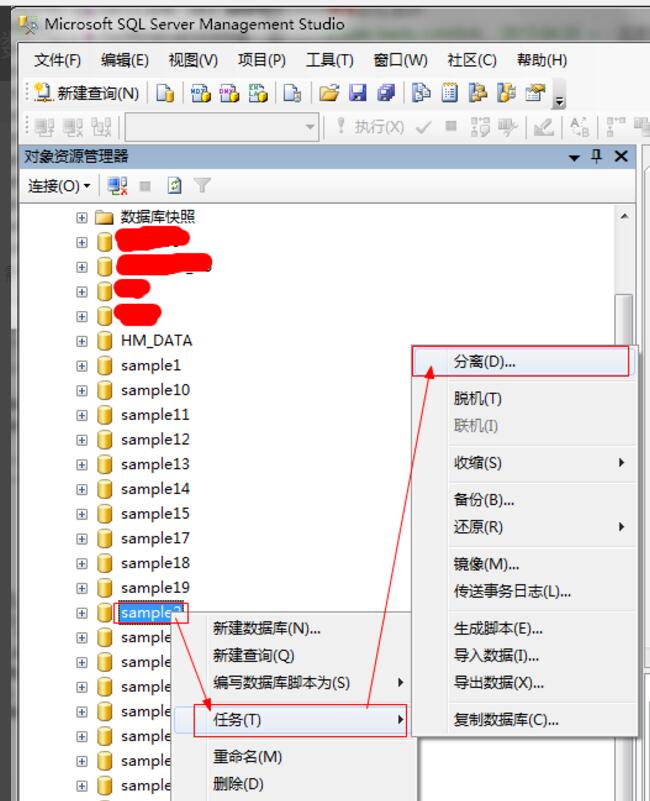Click the display estimated execution plan icon
The height and width of the screenshot is (801, 650).
480,127
